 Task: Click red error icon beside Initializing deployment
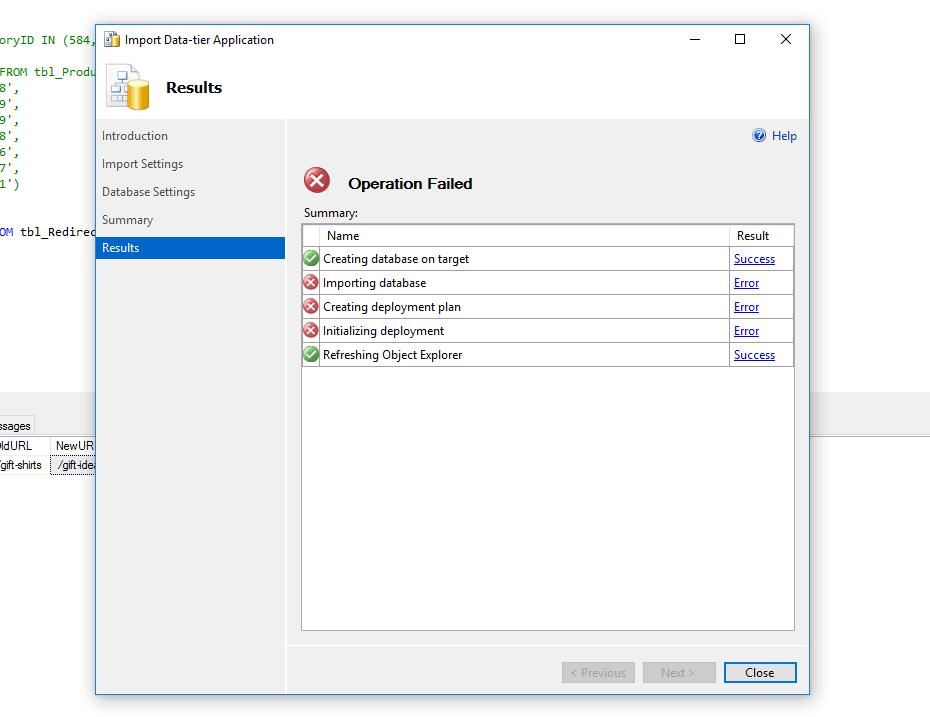click(311, 331)
